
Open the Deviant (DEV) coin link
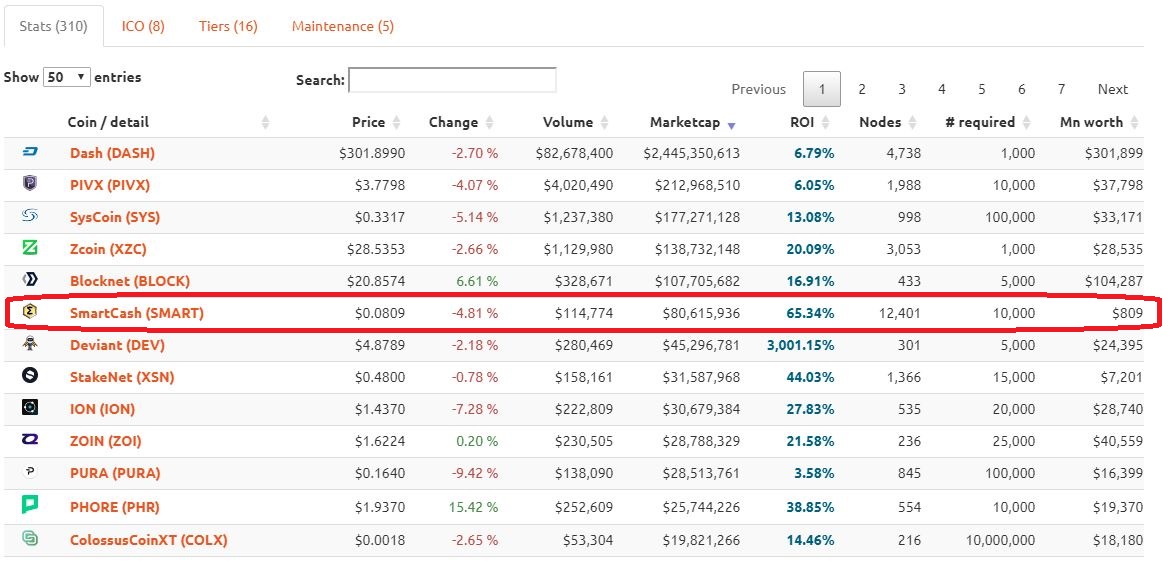coord(118,345)
